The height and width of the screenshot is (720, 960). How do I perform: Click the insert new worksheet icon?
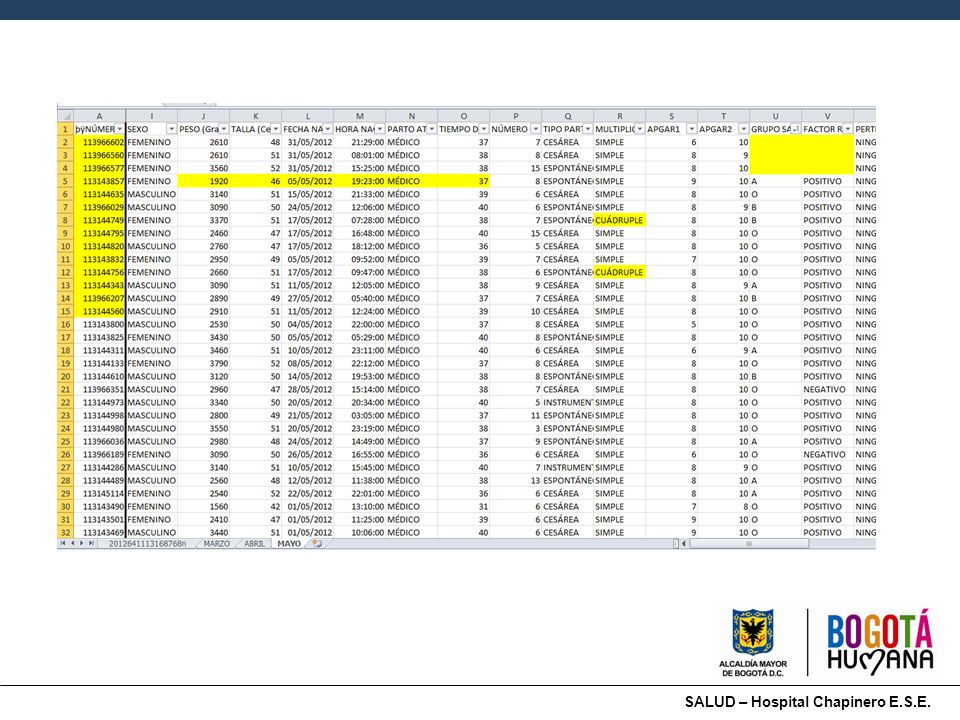click(317, 543)
